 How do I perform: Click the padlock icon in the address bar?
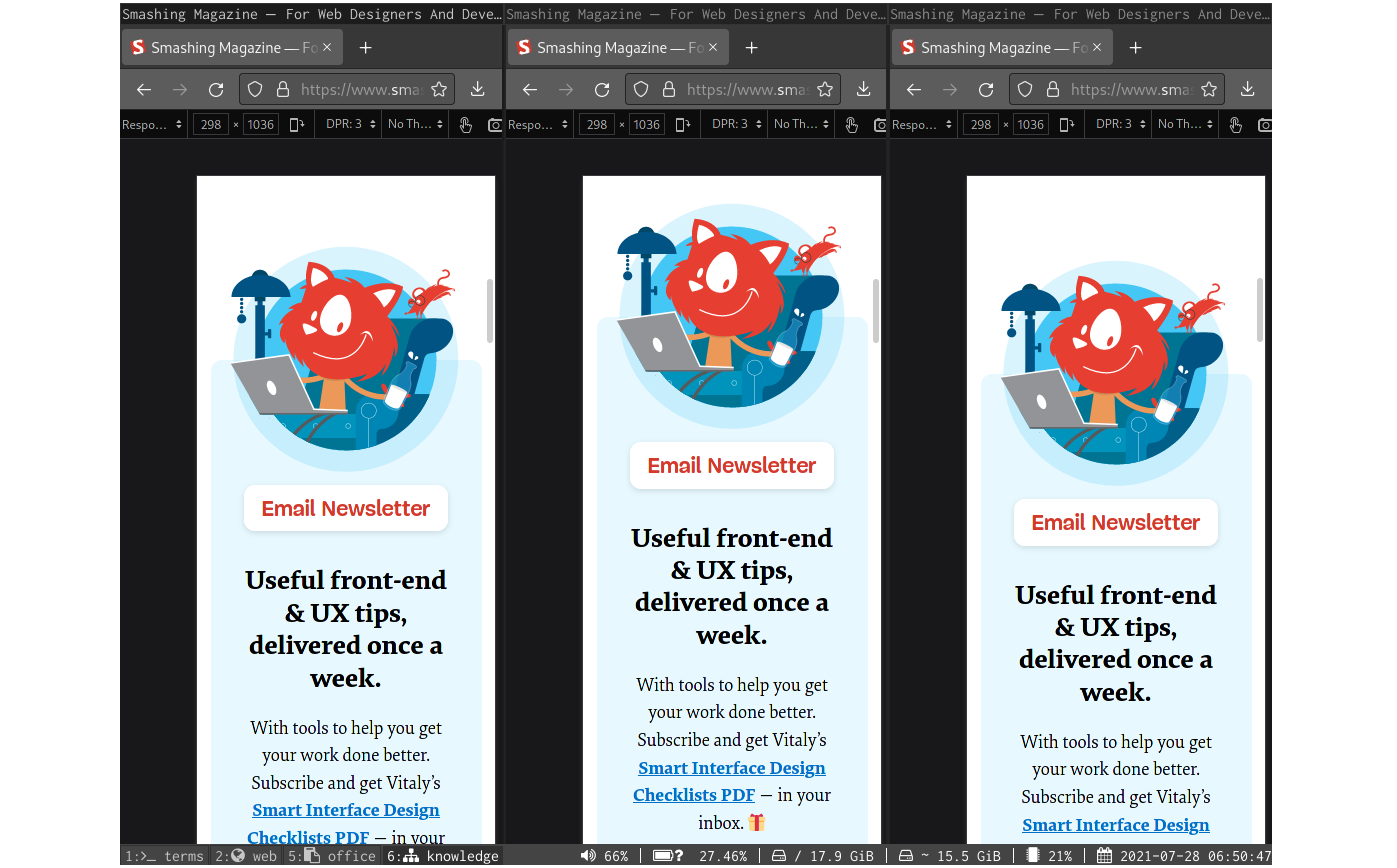pos(283,89)
